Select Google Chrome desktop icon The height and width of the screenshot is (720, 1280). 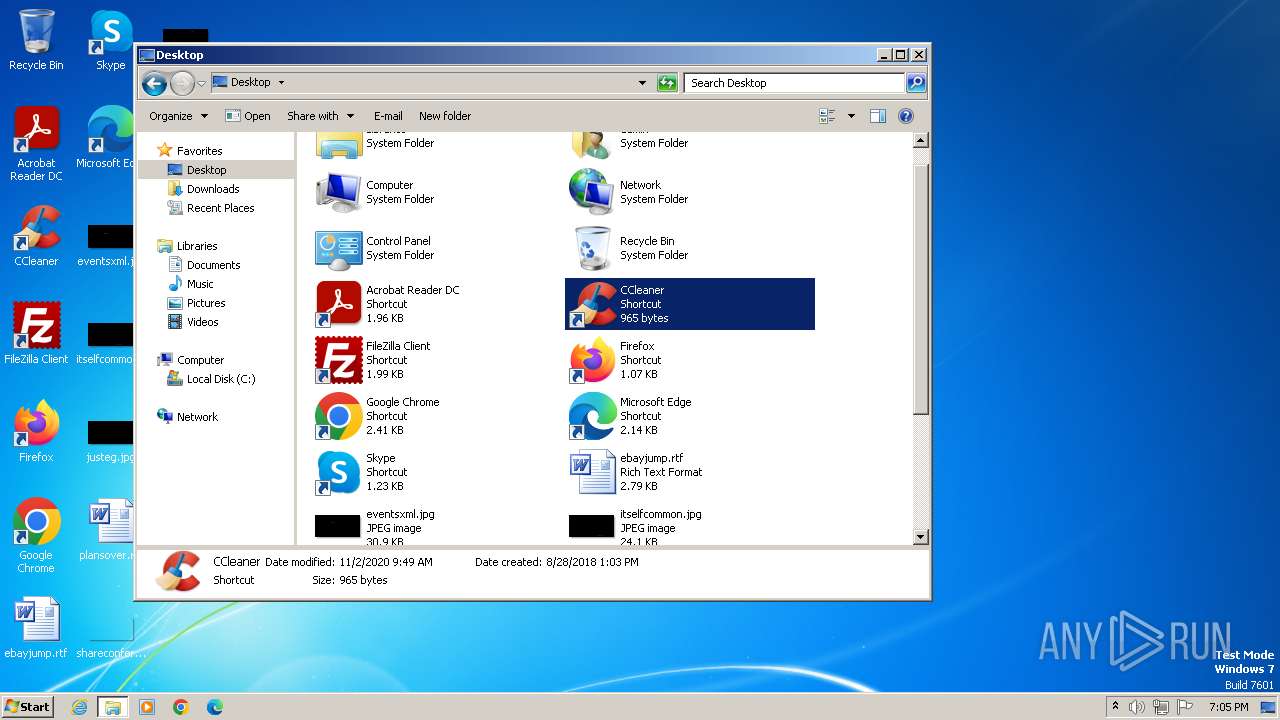[x=36, y=536]
